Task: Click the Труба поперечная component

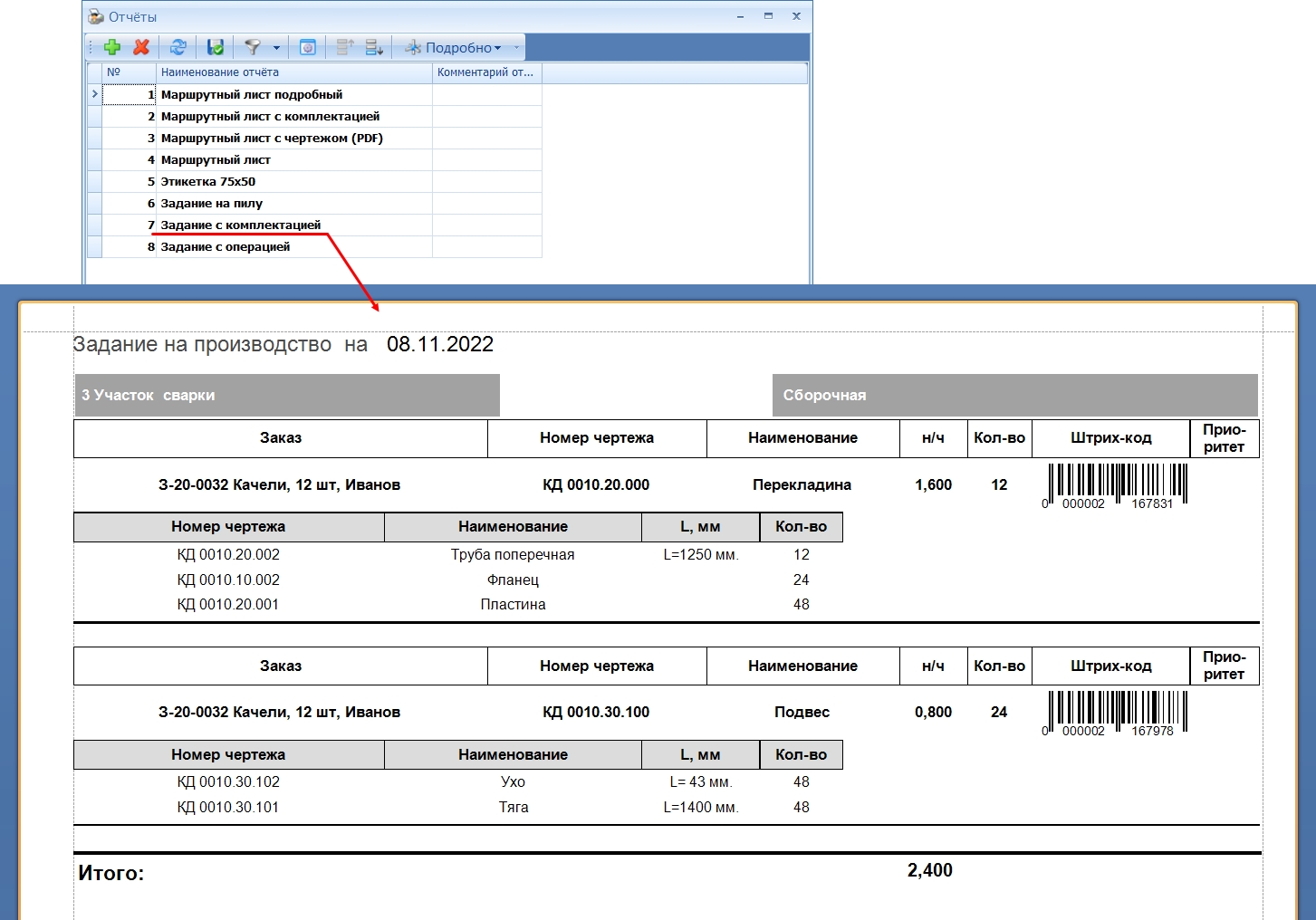Action: [513, 554]
